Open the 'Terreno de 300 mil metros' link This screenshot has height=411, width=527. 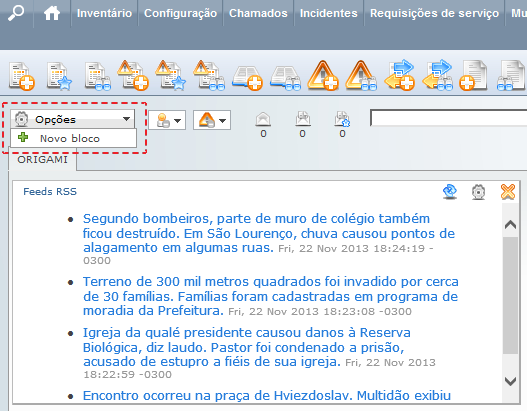pos(271,296)
